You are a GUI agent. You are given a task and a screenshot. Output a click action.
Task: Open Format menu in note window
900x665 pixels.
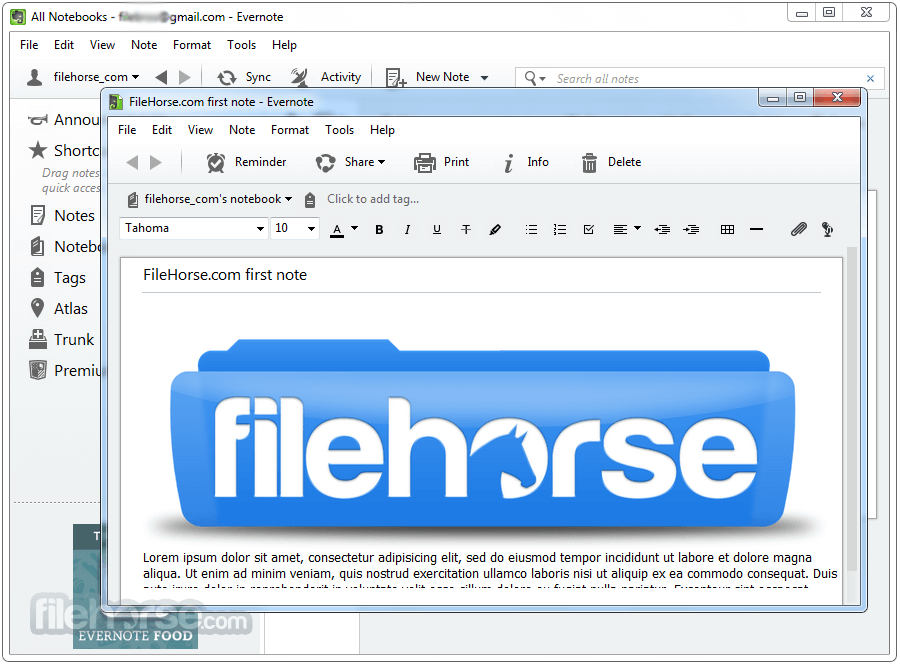290,130
